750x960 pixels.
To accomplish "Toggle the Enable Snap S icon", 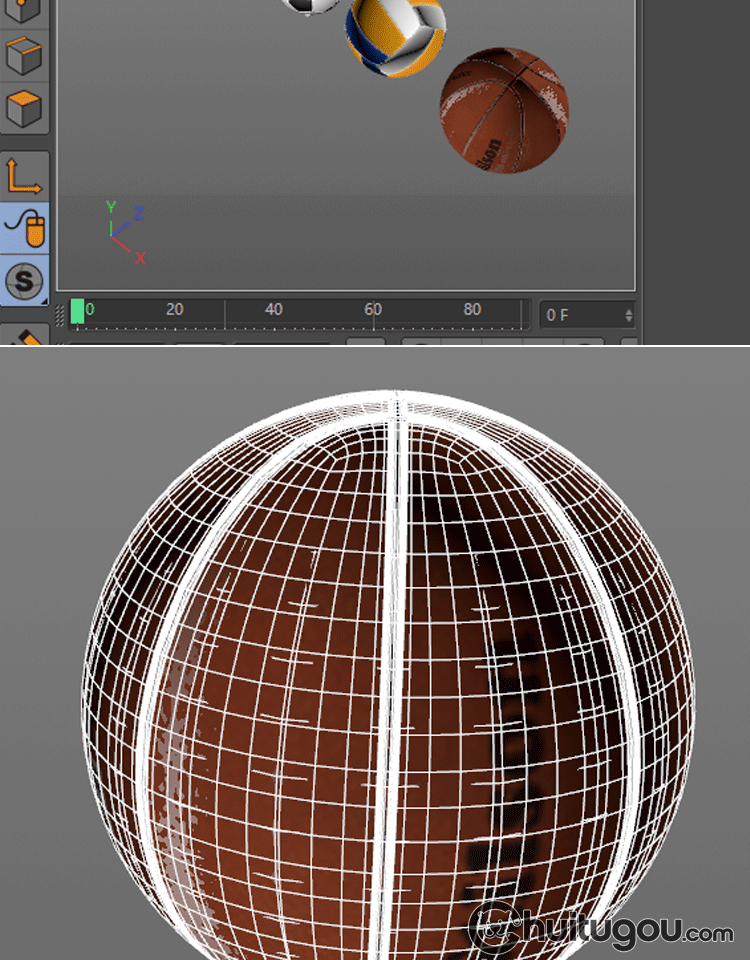I will click(x=23, y=281).
